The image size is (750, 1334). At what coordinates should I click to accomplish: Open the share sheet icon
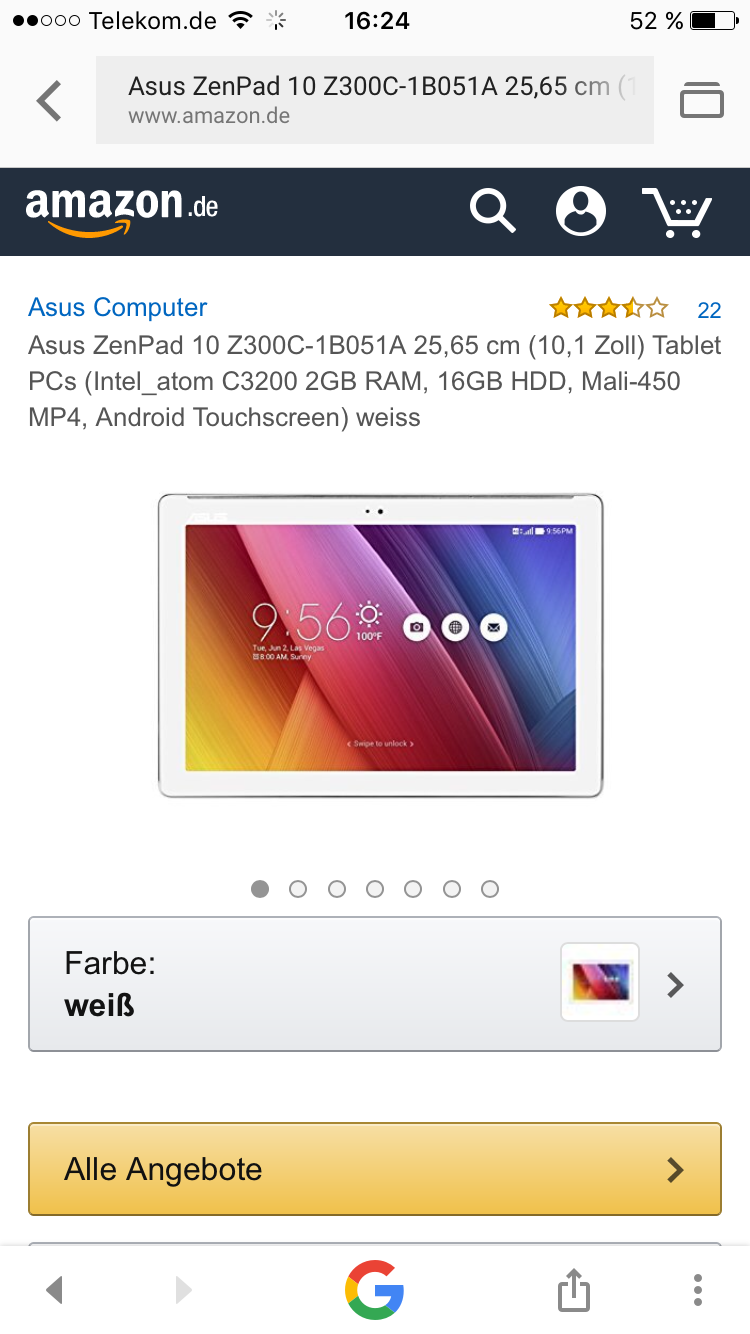[x=573, y=1288]
